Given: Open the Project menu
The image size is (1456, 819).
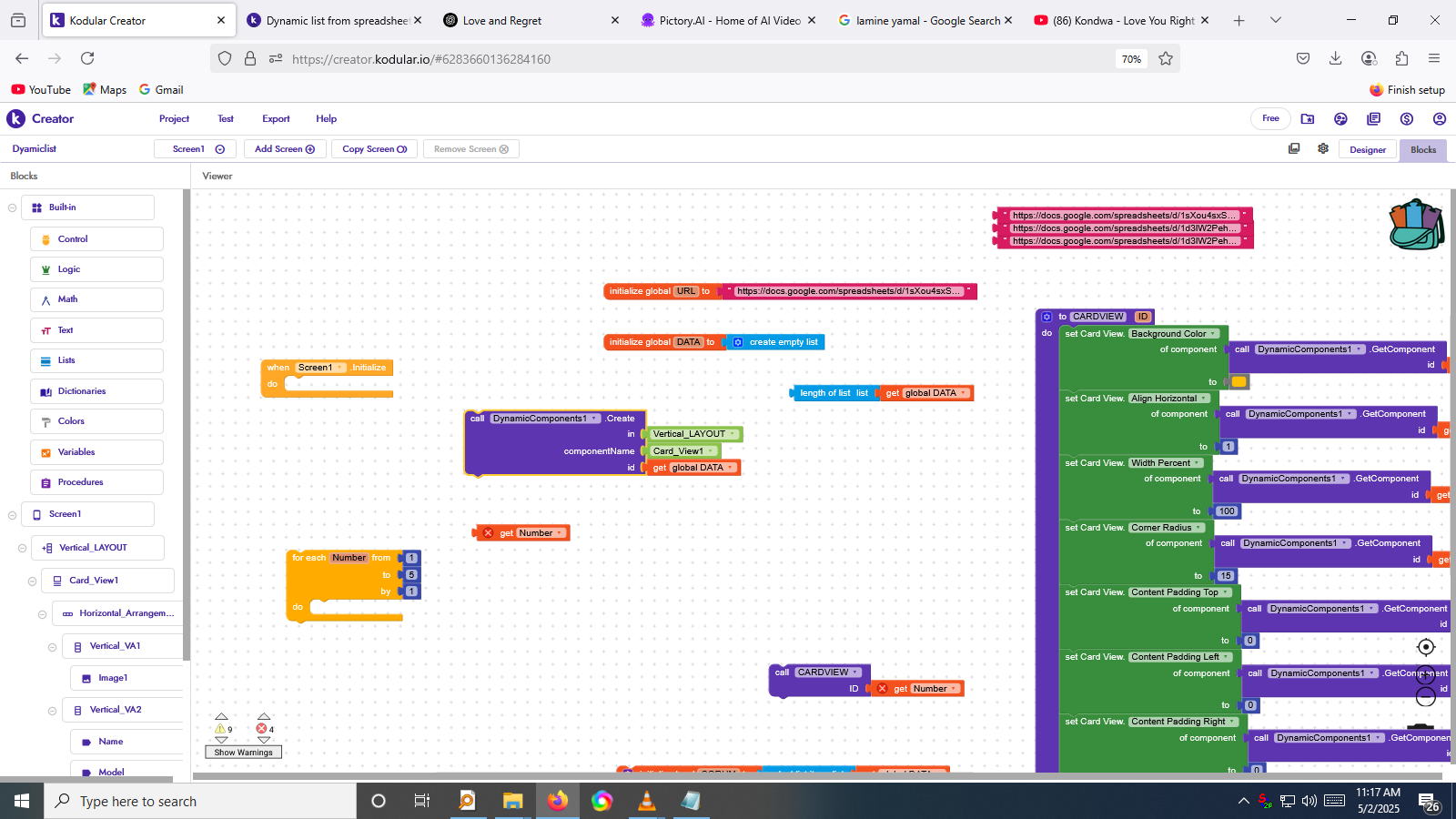Looking at the screenshot, I should pos(174,118).
